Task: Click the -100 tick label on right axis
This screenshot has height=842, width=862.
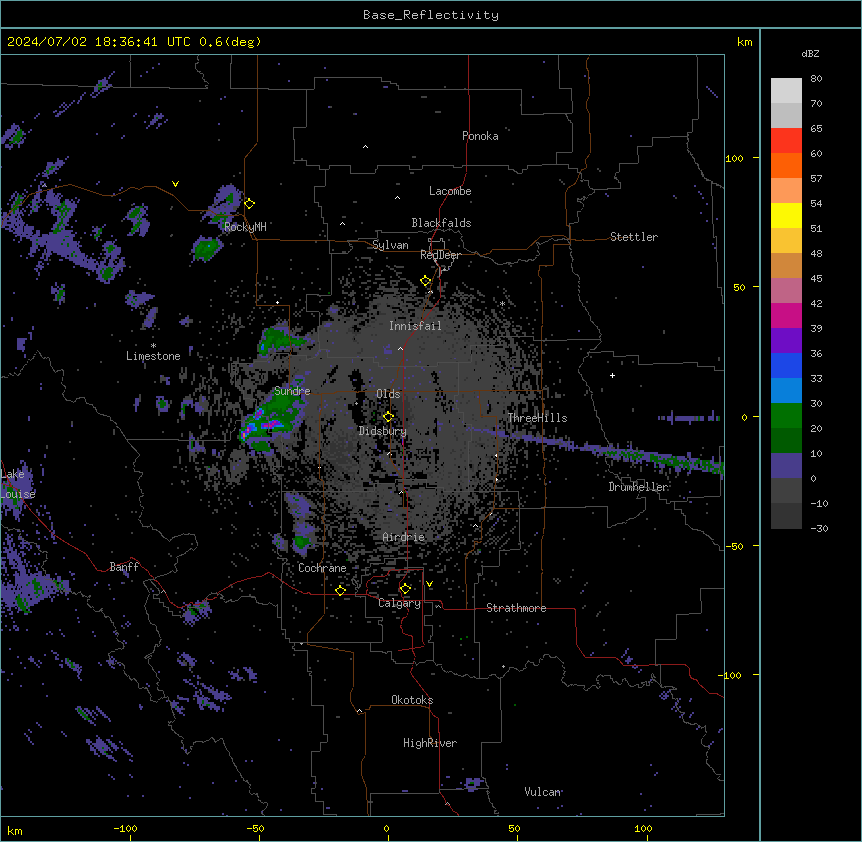Action: (731, 675)
